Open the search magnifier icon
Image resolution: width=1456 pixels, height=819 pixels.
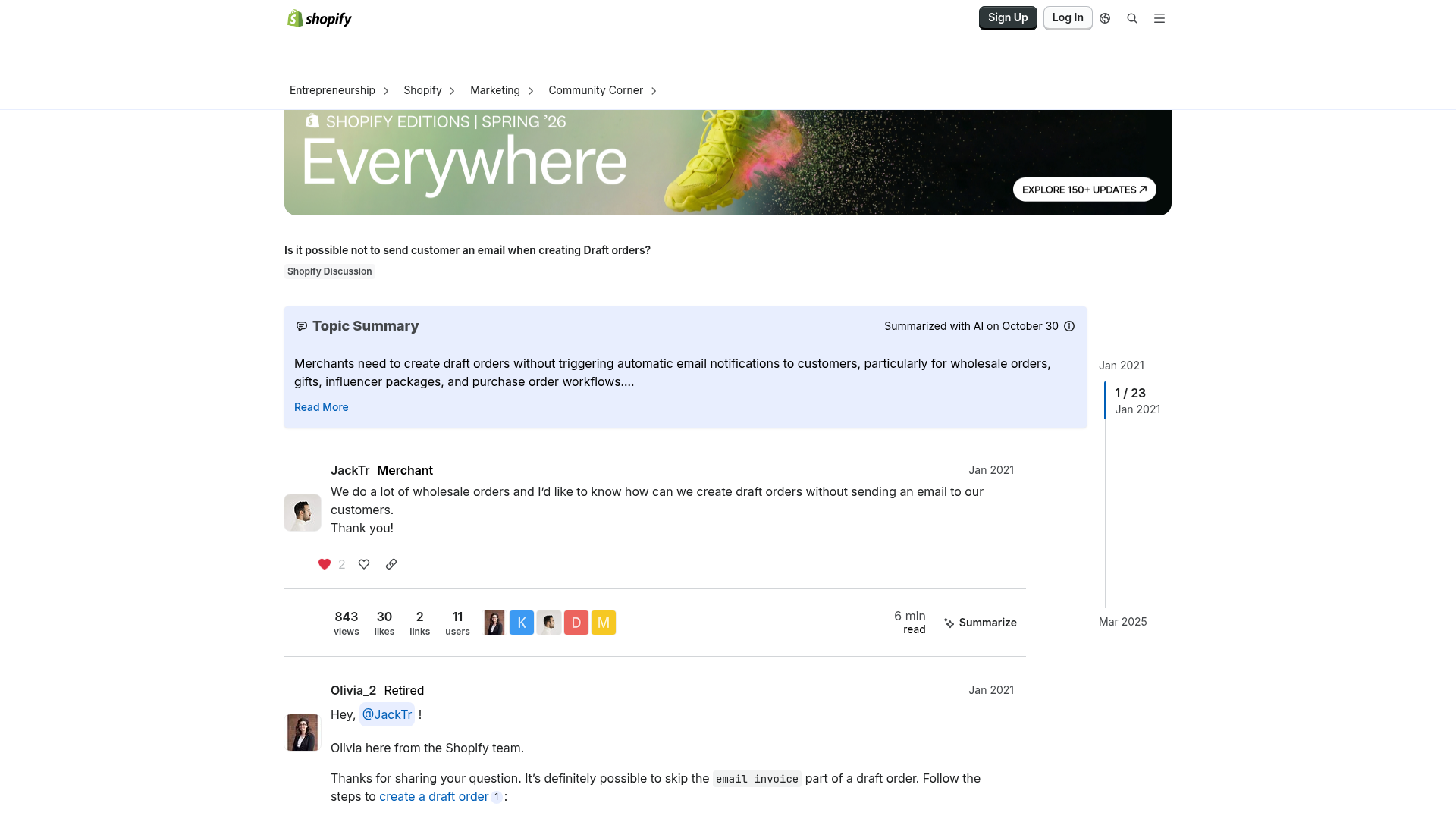click(x=1132, y=18)
